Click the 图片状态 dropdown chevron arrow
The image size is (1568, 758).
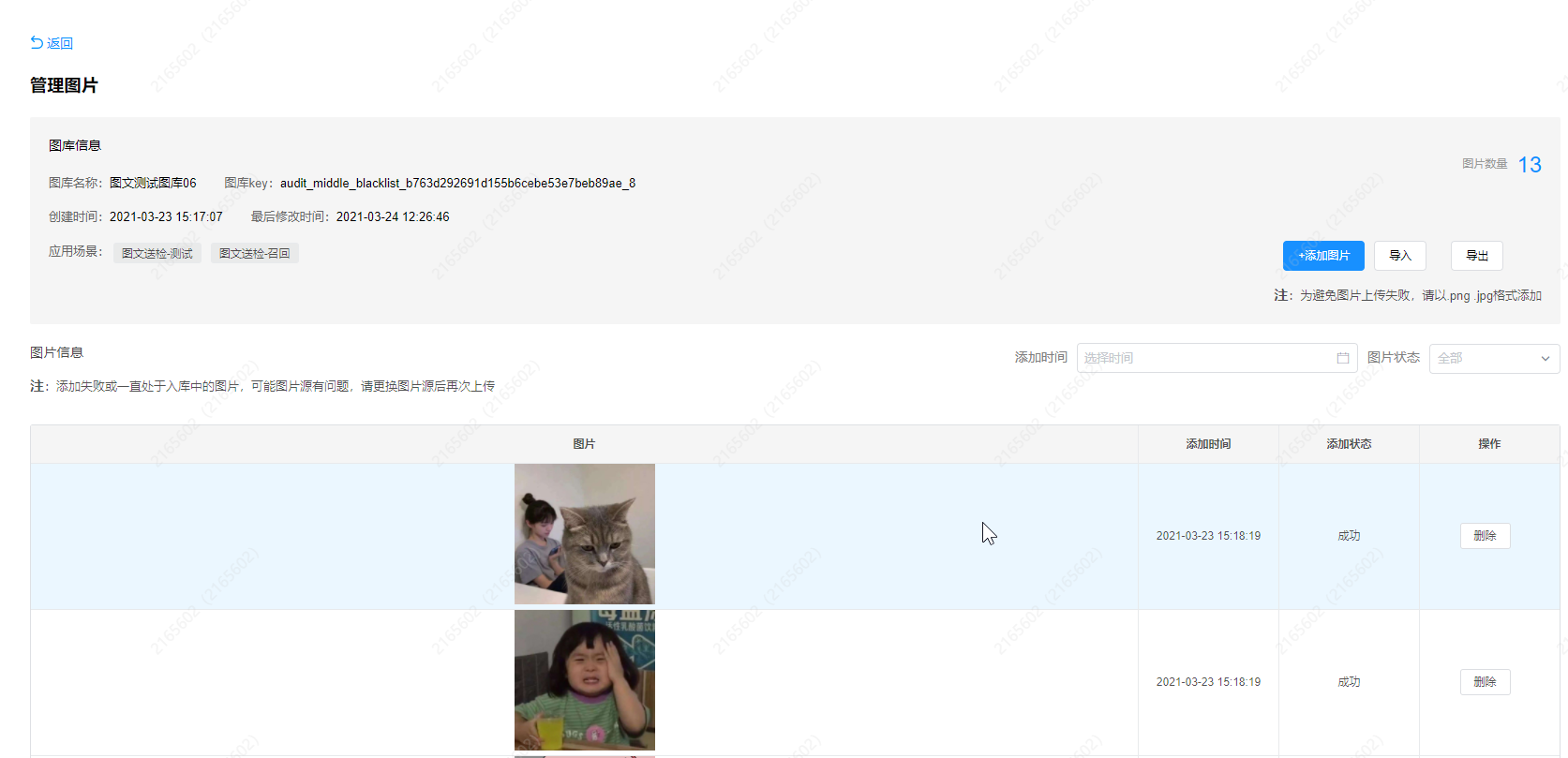(x=1546, y=358)
